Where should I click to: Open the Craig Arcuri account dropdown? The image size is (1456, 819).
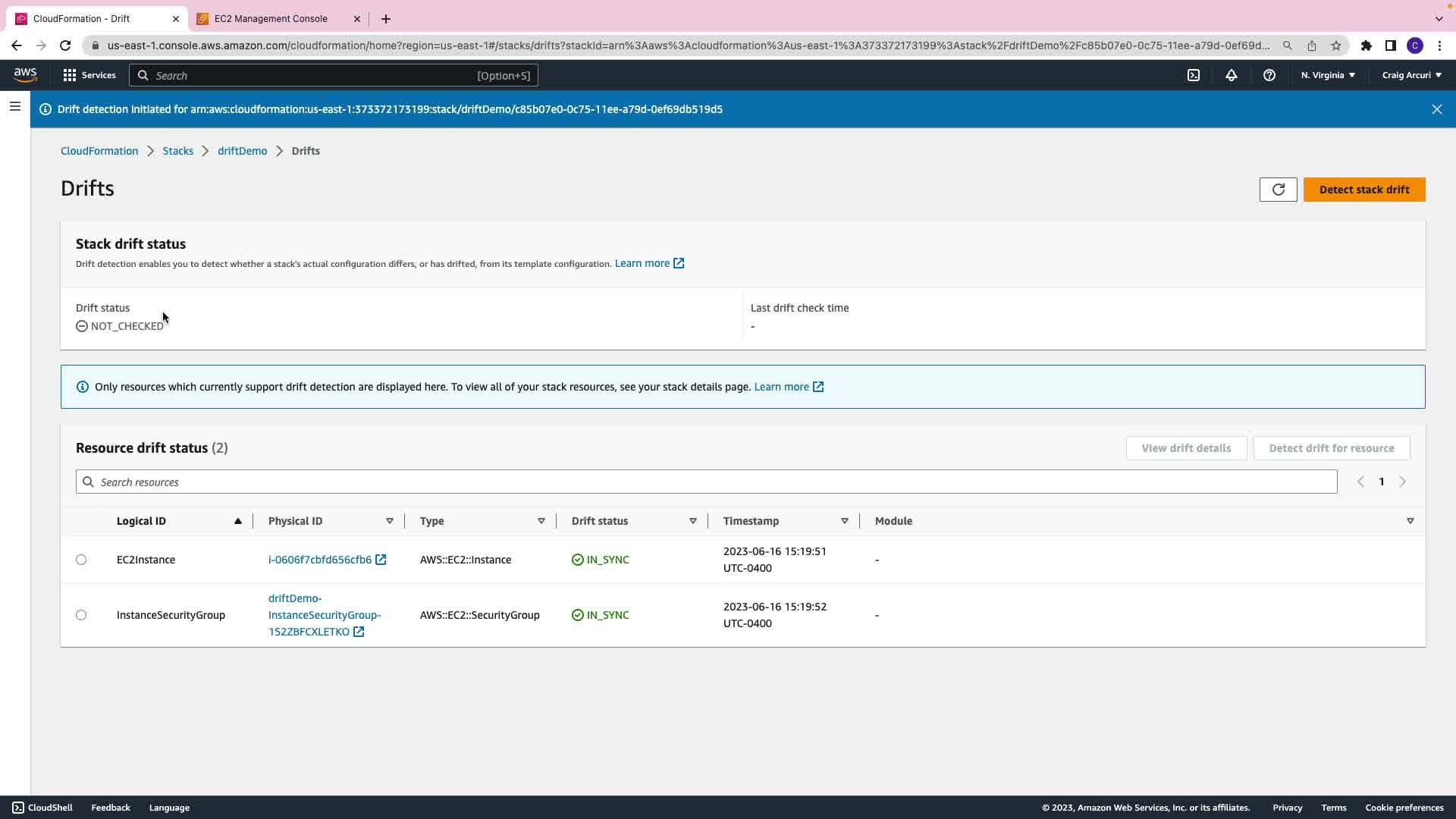click(x=1411, y=75)
